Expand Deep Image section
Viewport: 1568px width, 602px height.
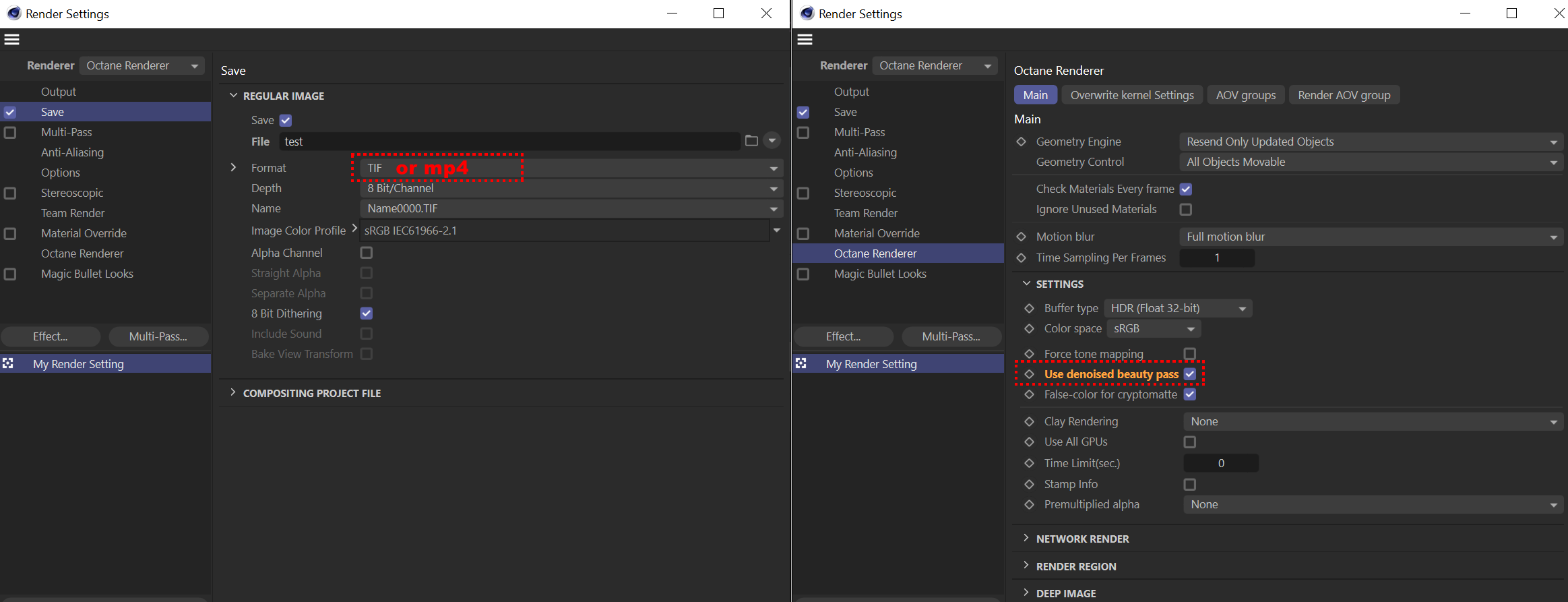[x=1026, y=593]
